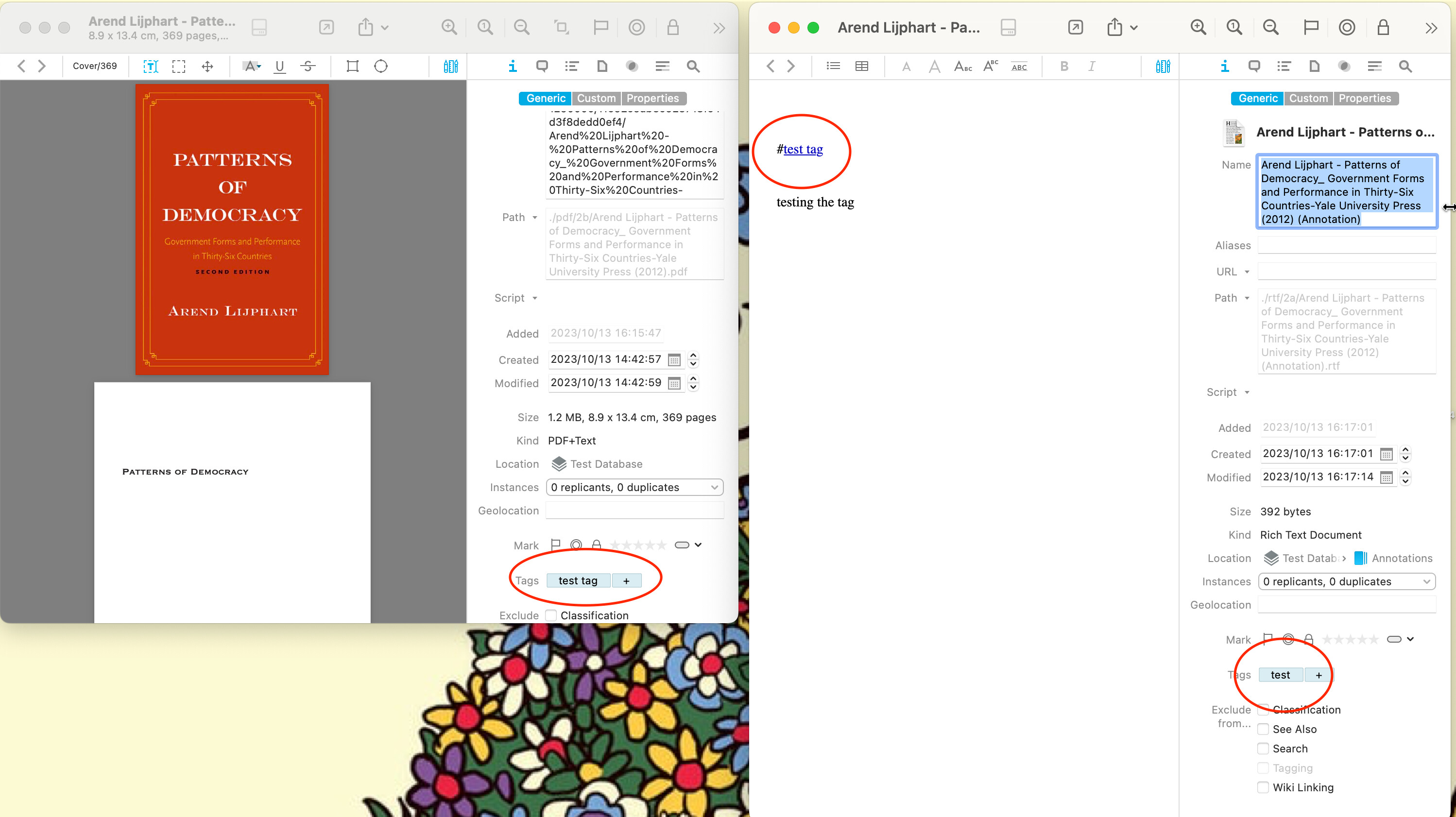Viewport: 1456px width, 817px height.
Task: Set a star rating in the Mark row
Action: (x=639, y=545)
